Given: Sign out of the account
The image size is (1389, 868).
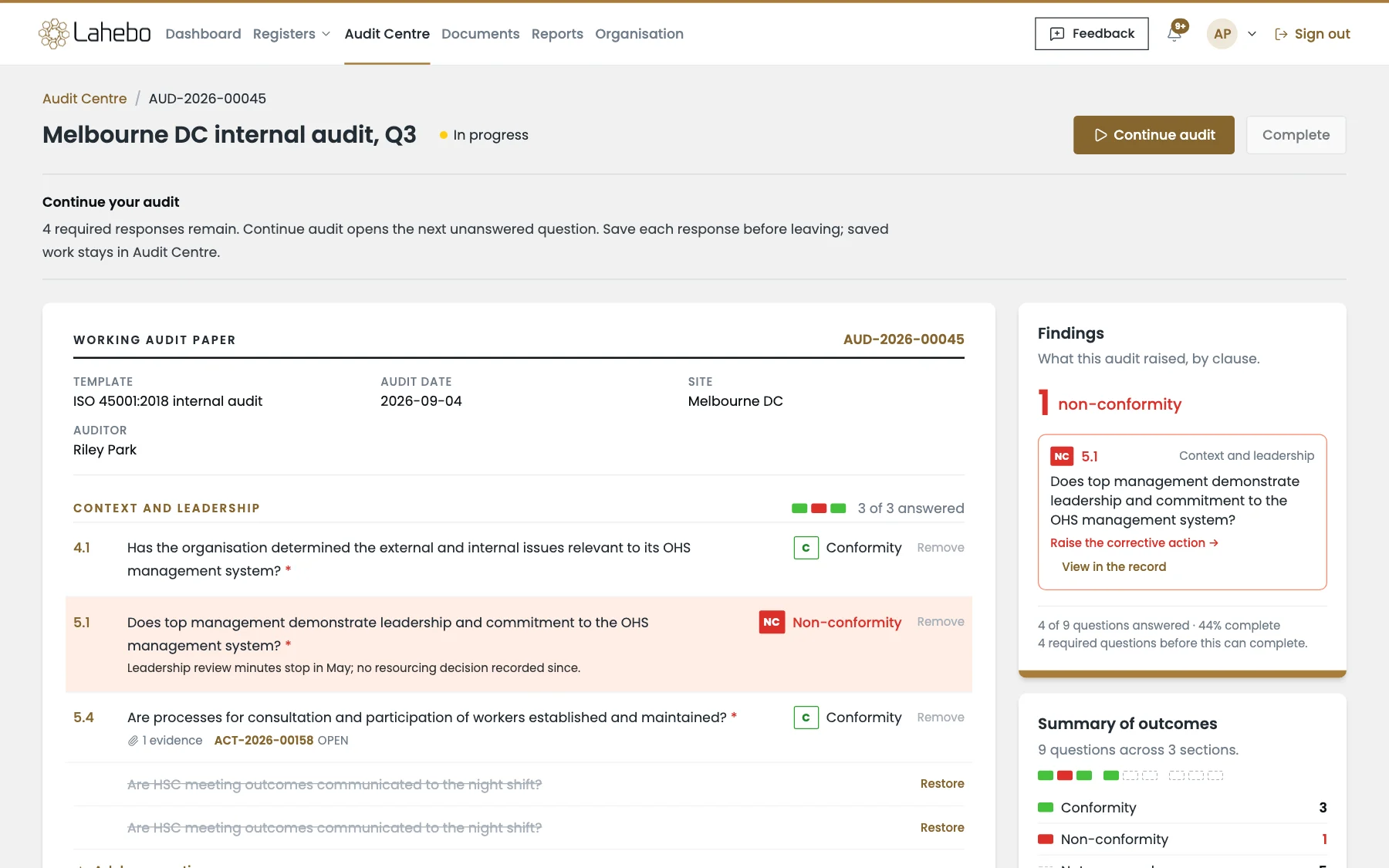Looking at the screenshot, I should [x=1313, y=34].
